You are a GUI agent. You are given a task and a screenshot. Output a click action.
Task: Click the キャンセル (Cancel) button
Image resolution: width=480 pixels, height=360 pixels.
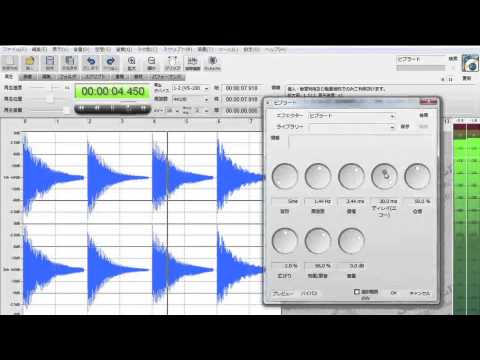[420, 293]
